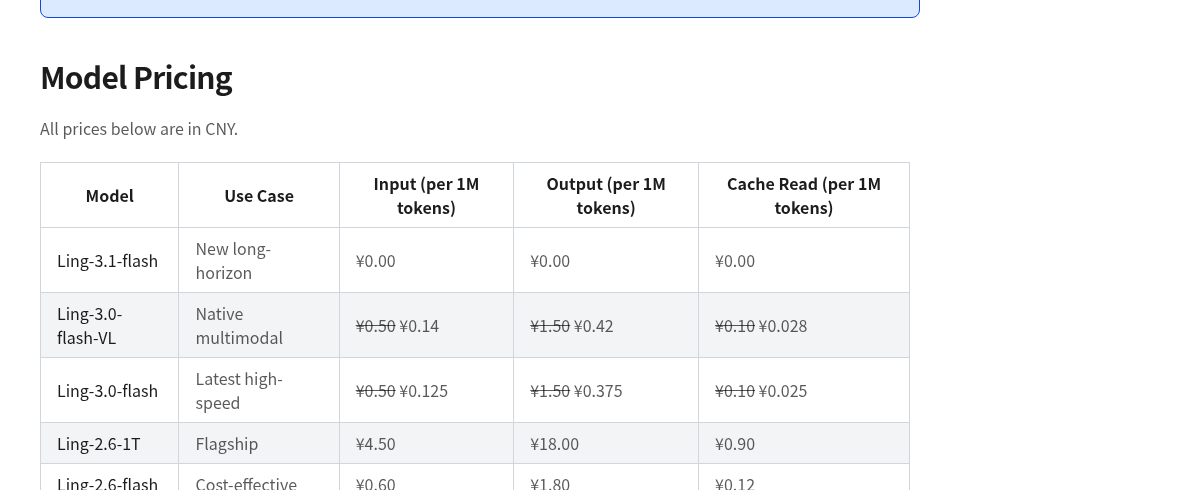Click the Use Case column header
This screenshot has width=1200, height=490.
click(x=259, y=196)
